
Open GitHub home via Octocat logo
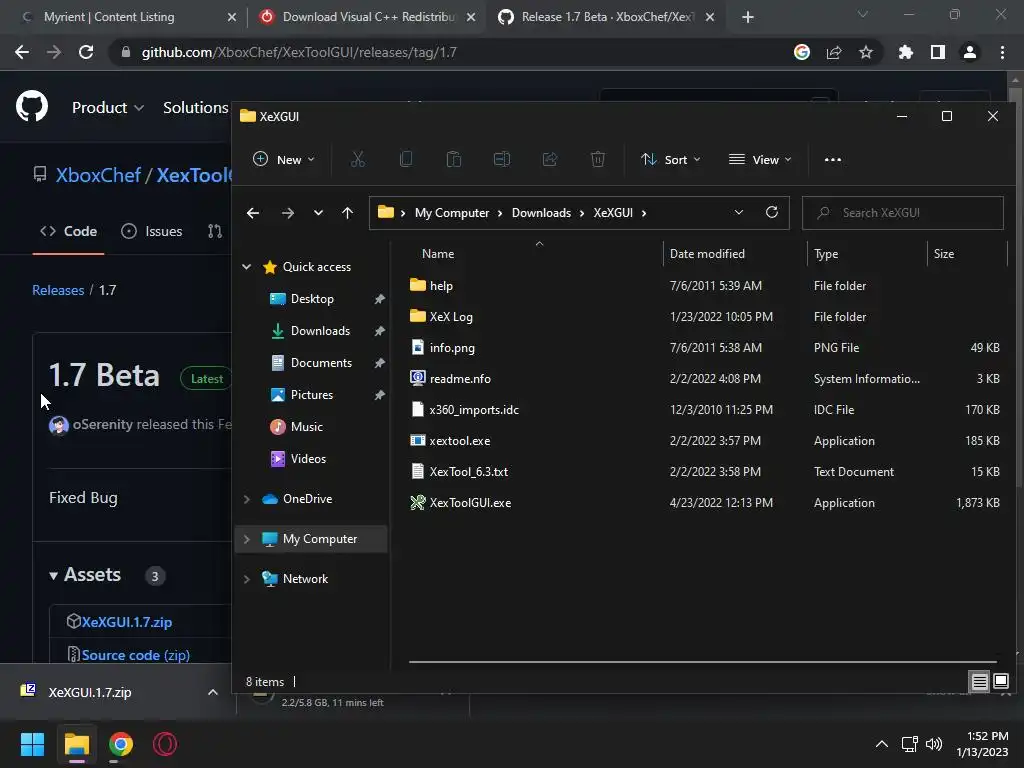(x=32, y=106)
